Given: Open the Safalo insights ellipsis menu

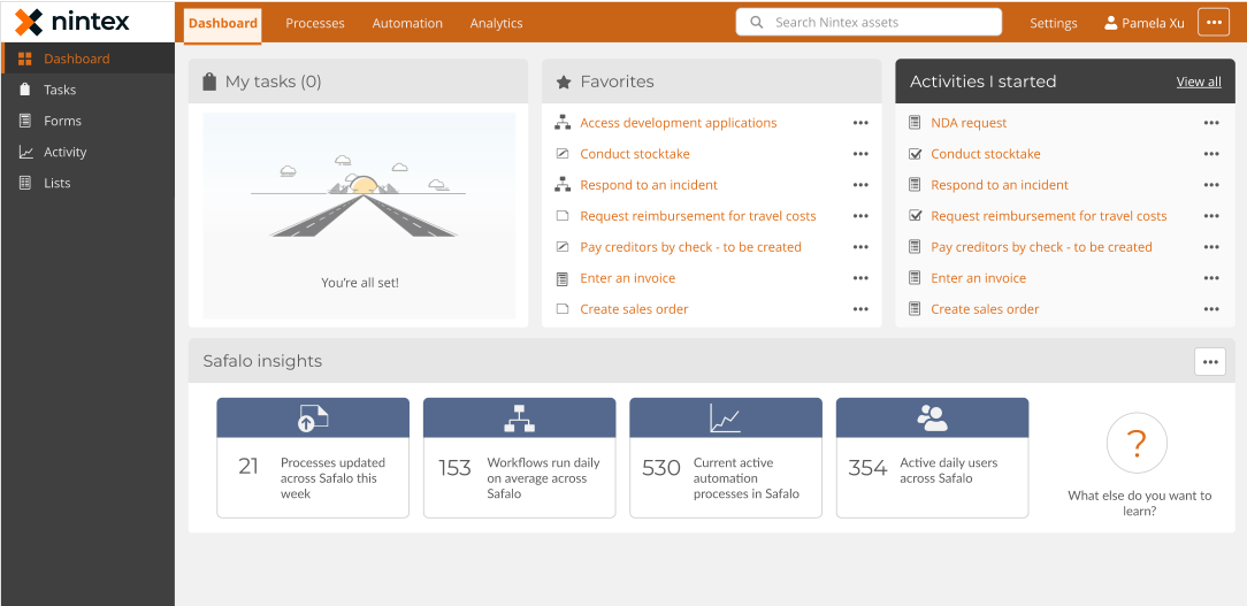Looking at the screenshot, I should [x=1211, y=361].
